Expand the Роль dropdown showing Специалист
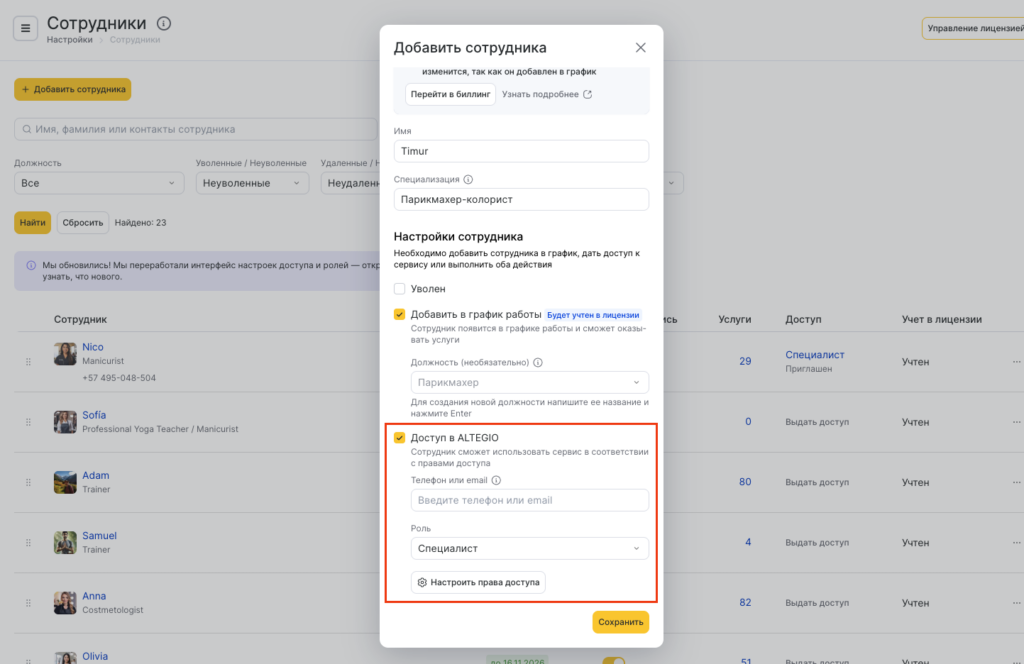 (529, 548)
